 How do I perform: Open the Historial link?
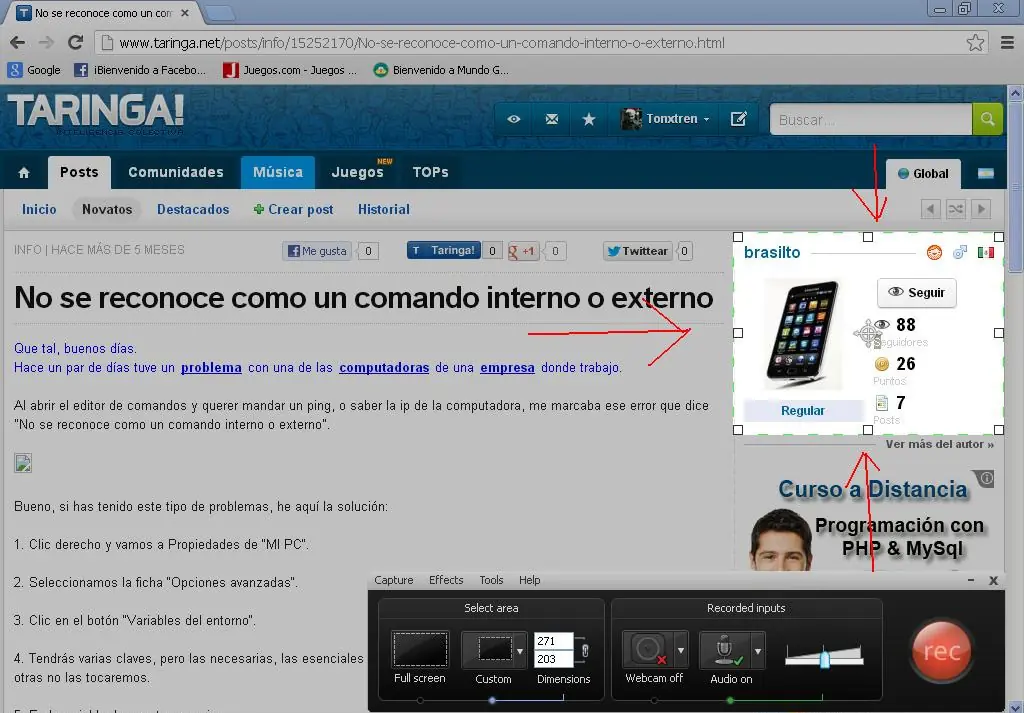pyautogui.click(x=384, y=210)
